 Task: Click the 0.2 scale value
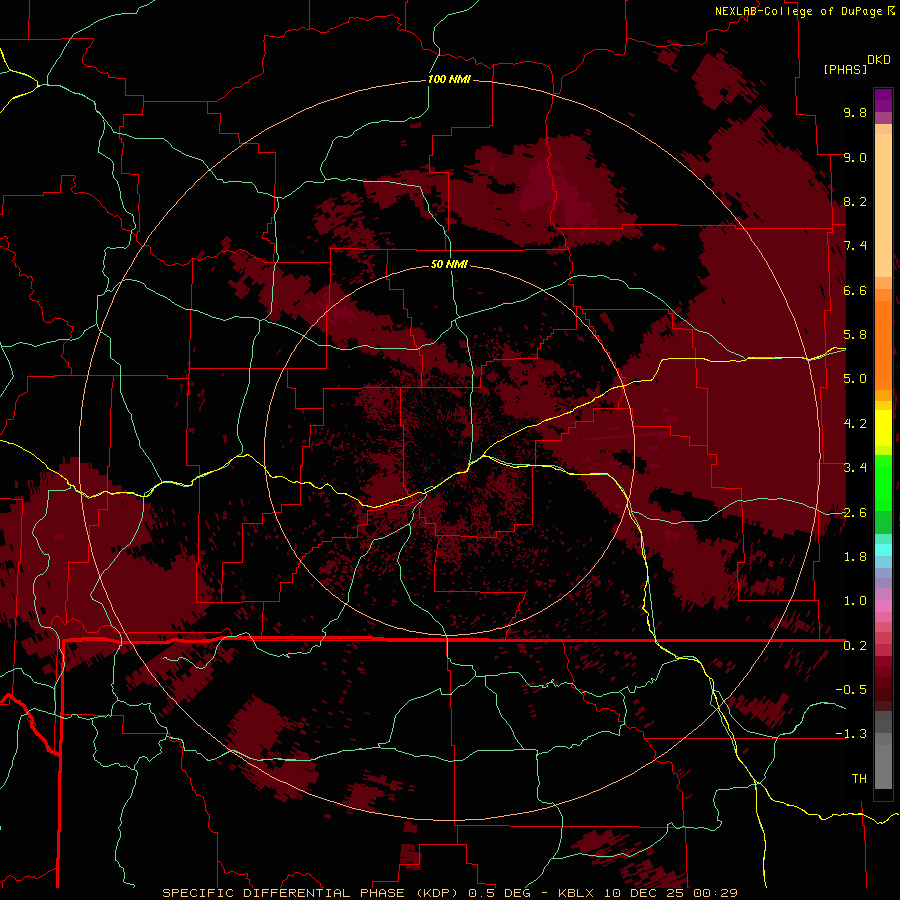point(855,646)
